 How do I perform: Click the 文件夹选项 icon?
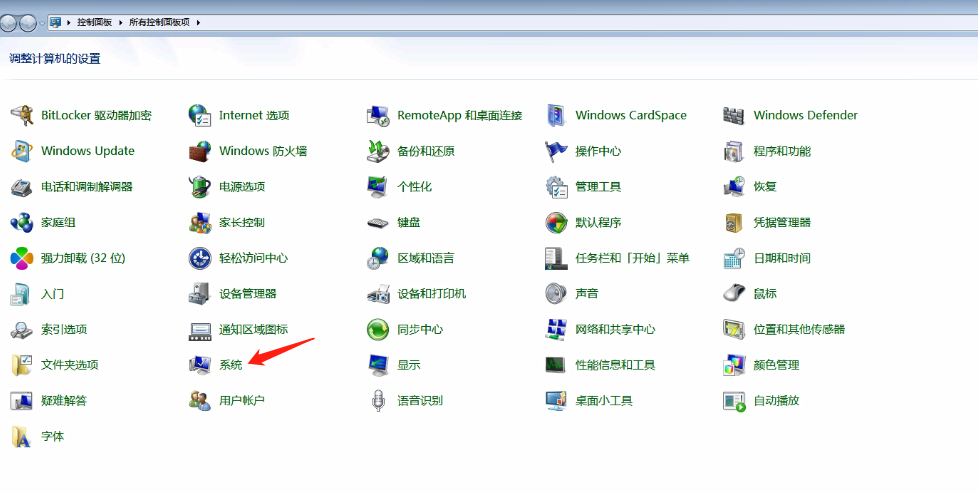click(22, 365)
